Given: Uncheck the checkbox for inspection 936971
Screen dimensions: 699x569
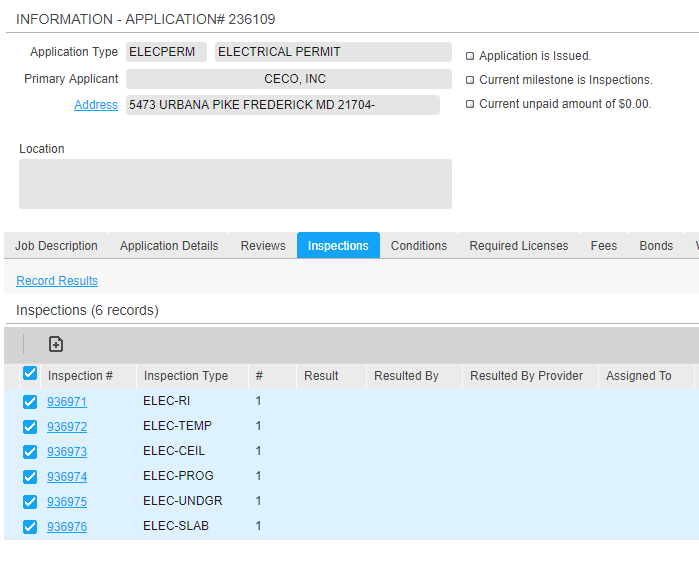Looking at the screenshot, I should pos(30,402).
